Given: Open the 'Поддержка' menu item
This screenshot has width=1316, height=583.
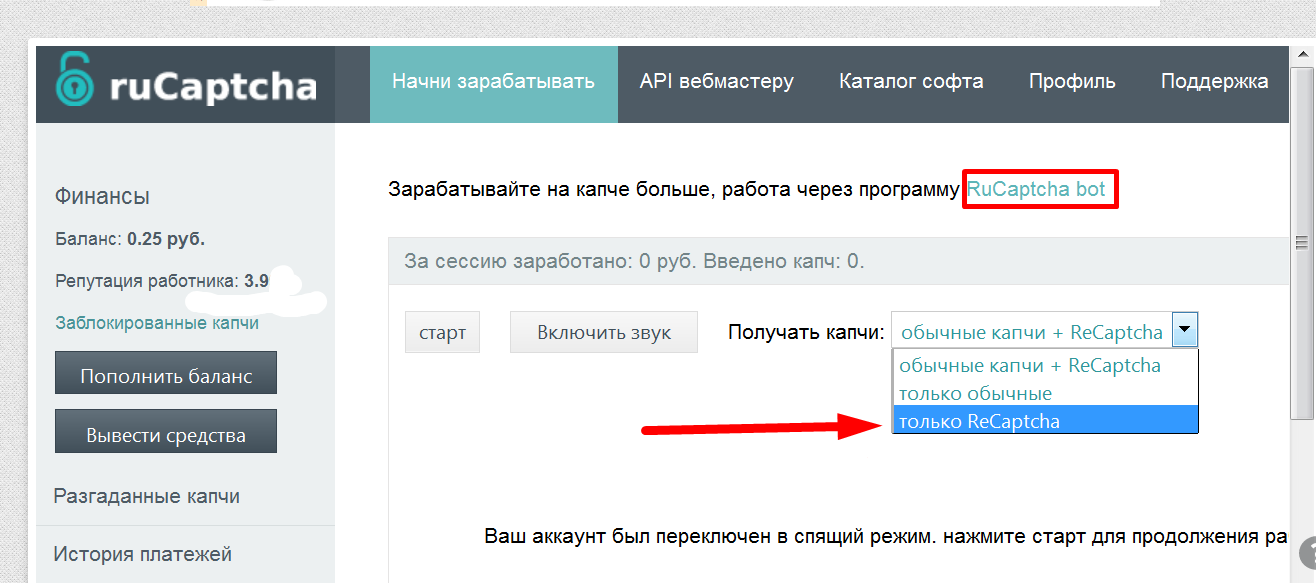Looking at the screenshot, I should 1214,82.
